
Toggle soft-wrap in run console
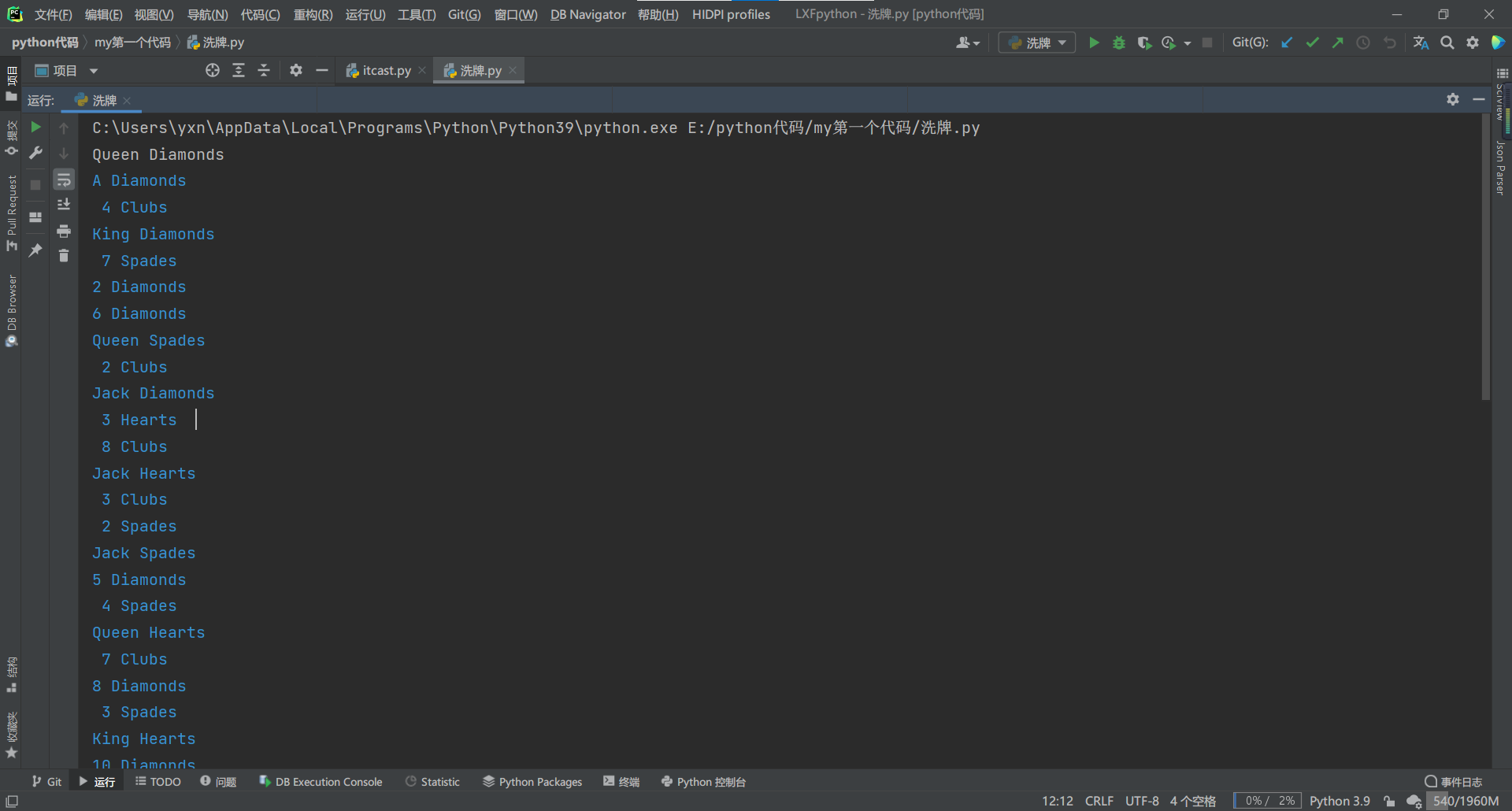pyautogui.click(x=64, y=180)
